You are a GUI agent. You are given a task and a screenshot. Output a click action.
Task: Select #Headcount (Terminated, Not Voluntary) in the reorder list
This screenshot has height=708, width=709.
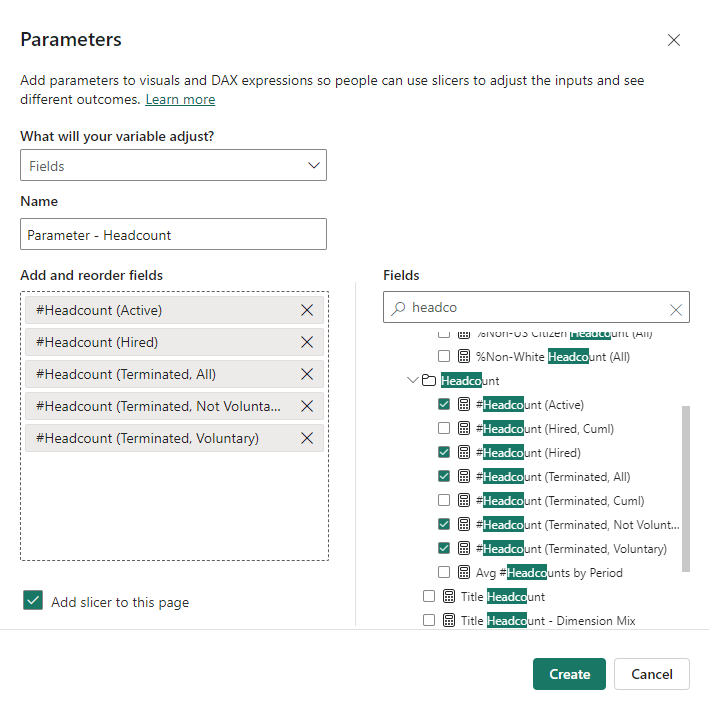pyautogui.click(x=158, y=406)
